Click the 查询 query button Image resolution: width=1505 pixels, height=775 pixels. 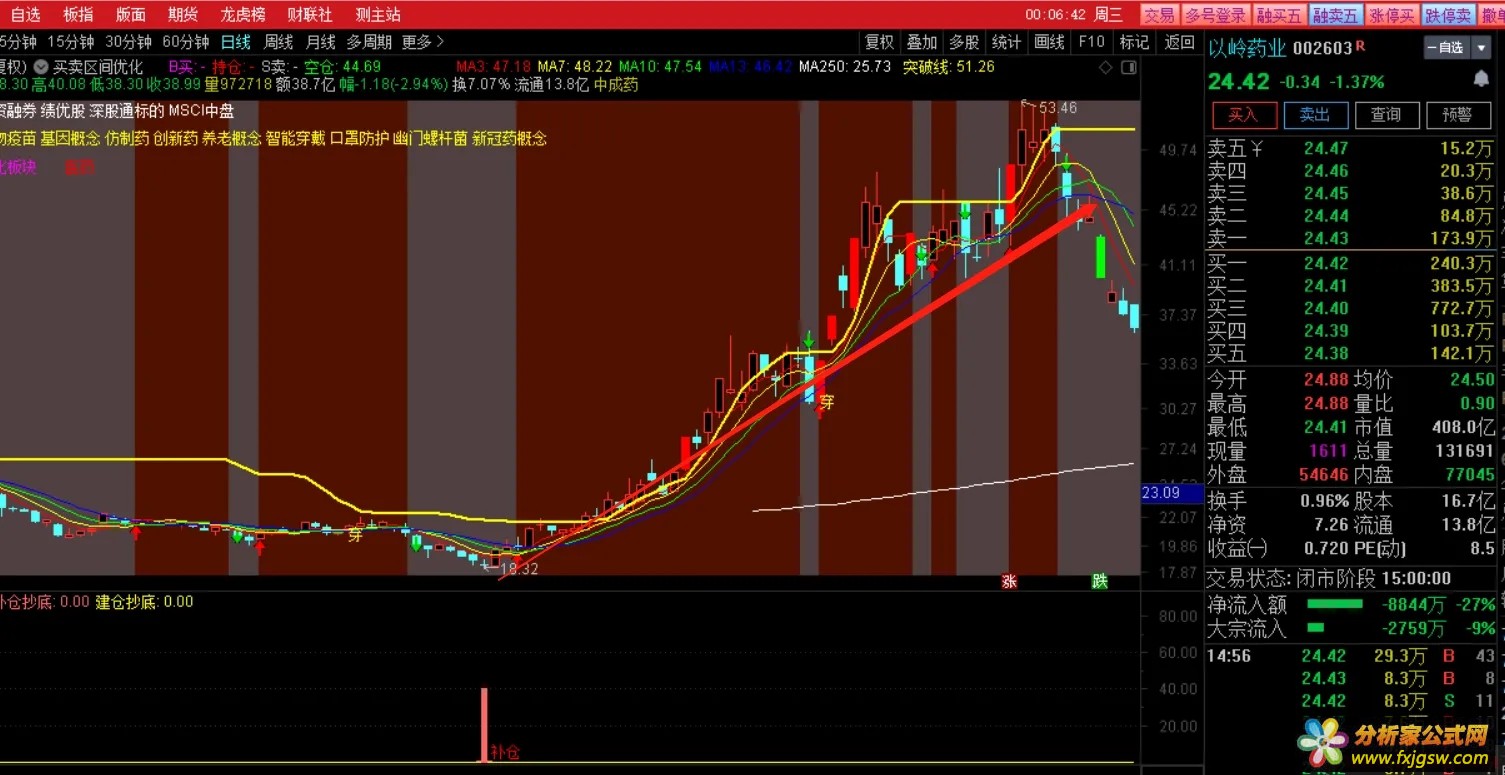(x=1386, y=114)
